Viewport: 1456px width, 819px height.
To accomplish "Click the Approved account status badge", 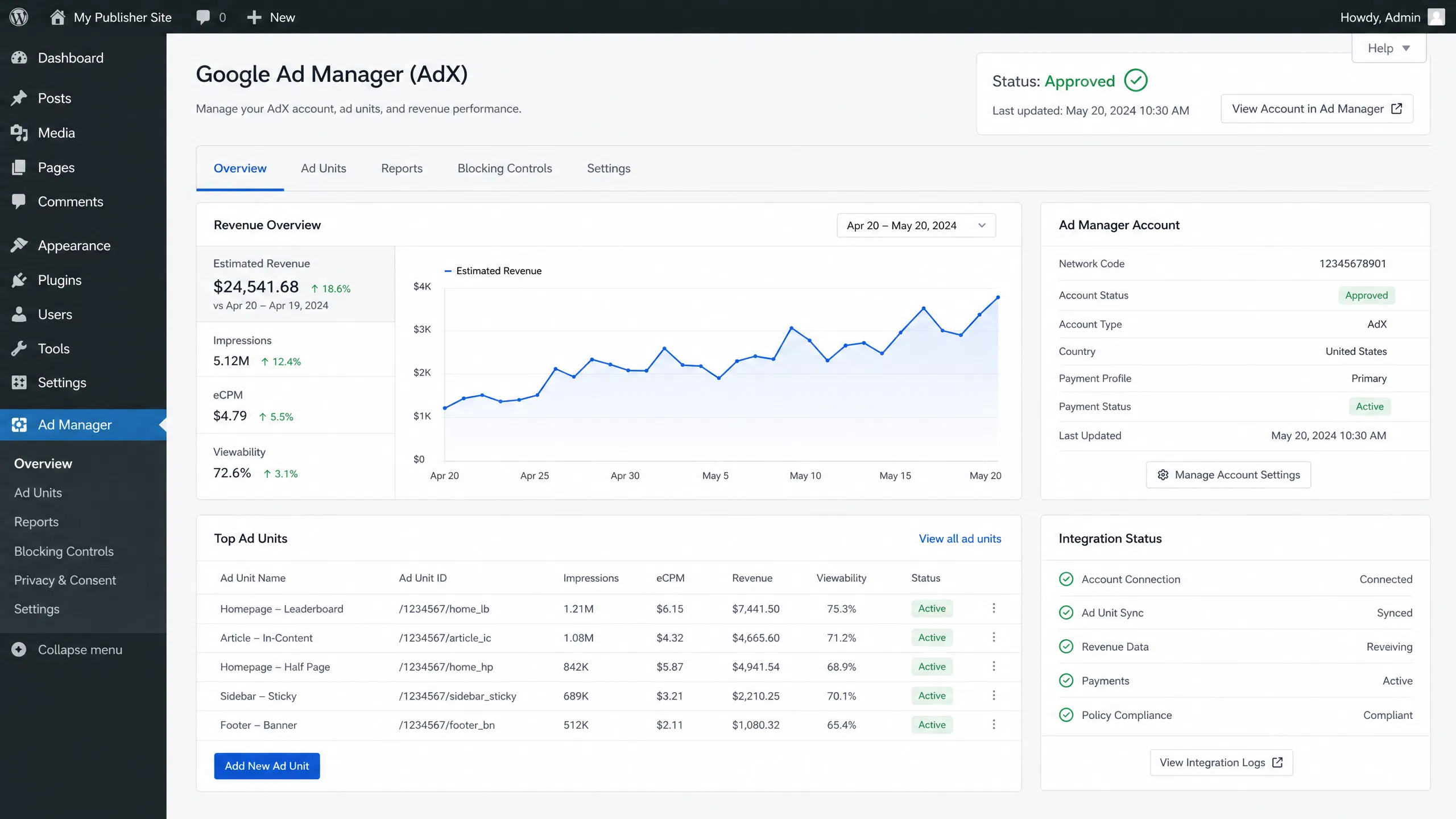I will tap(1366, 295).
